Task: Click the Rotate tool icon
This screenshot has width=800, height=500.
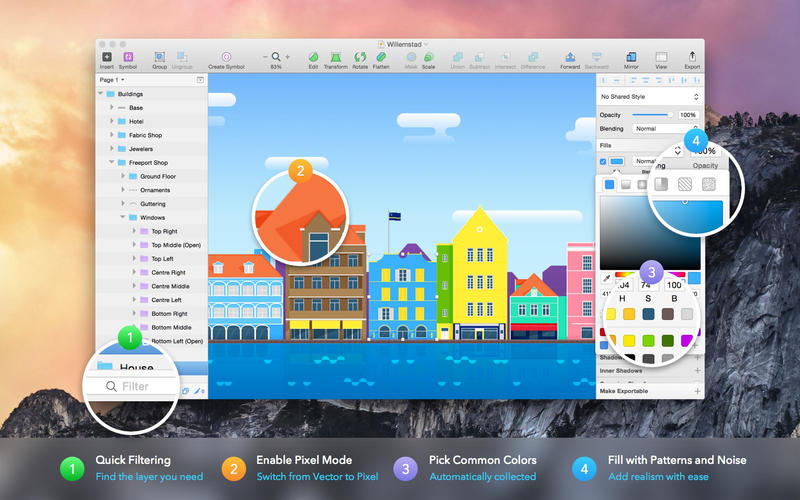Action: click(x=360, y=58)
